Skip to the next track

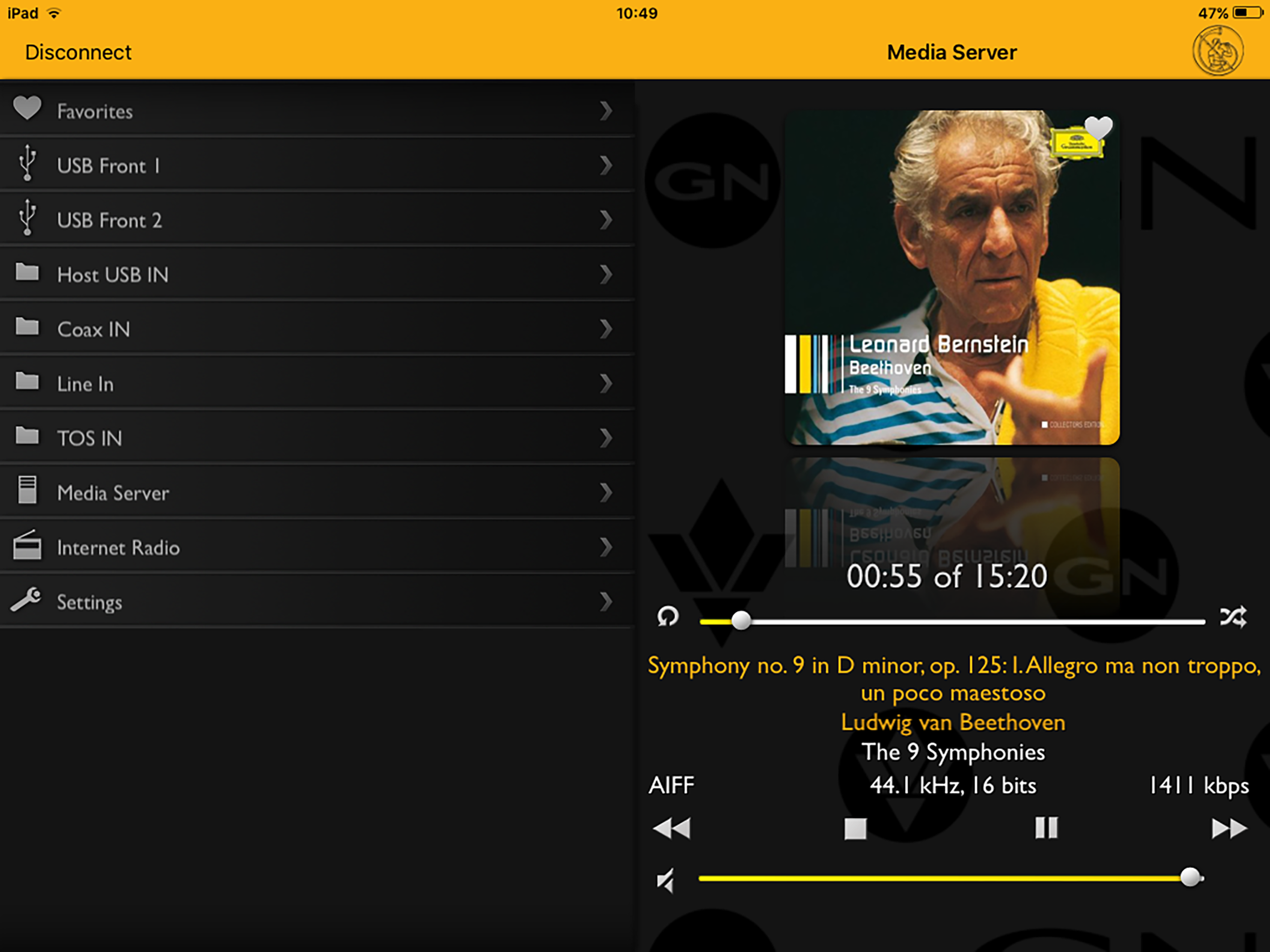tap(1229, 828)
